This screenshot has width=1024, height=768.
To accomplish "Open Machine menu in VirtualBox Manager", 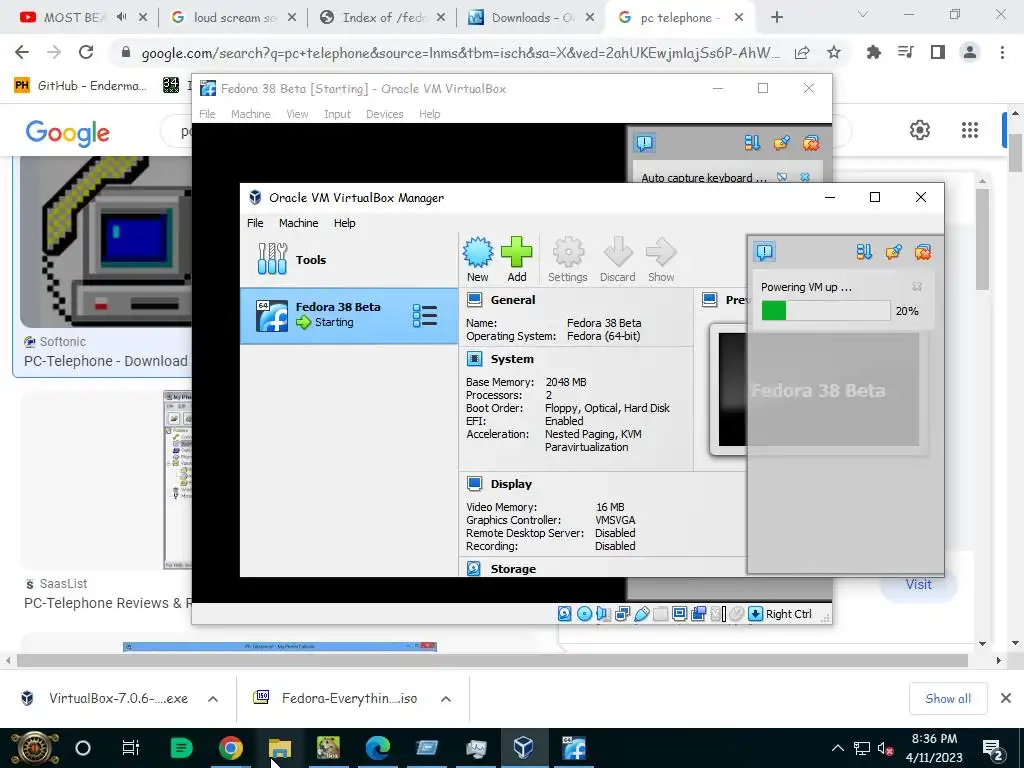I will pos(298,223).
